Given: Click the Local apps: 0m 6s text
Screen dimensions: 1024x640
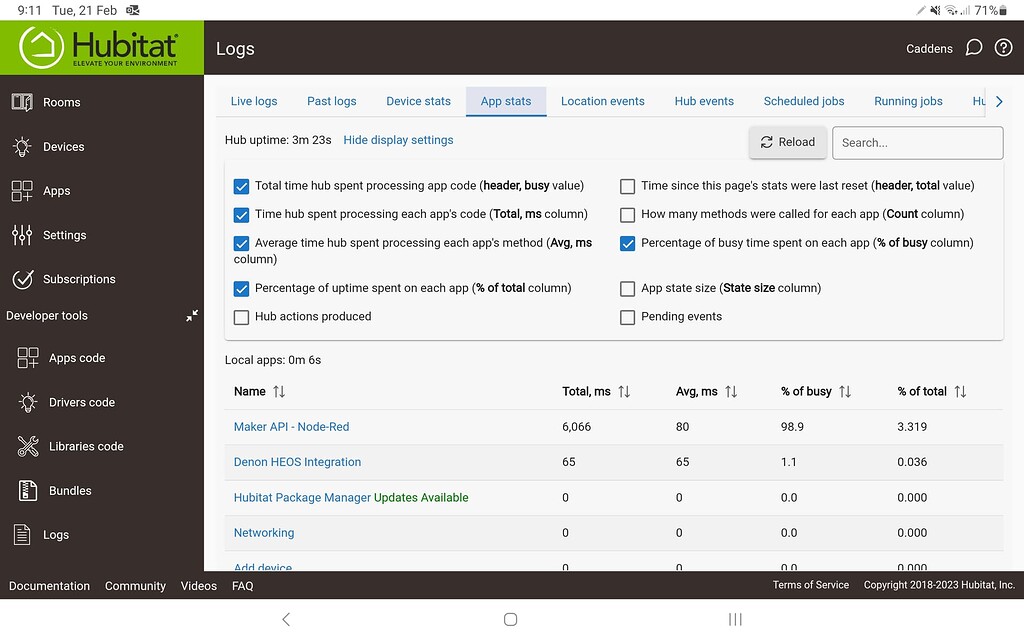Looking at the screenshot, I should (x=272, y=360).
